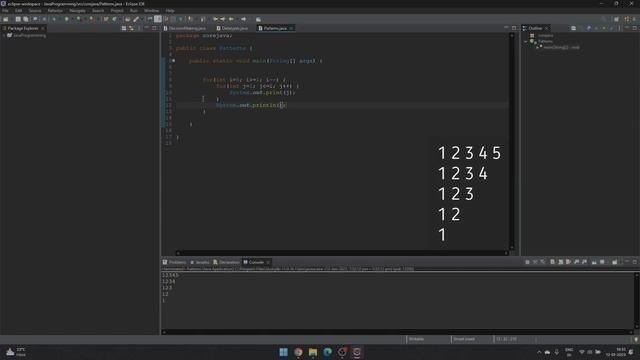Screen dimensions: 640x360
Task: Click the Save All toolbar icon
Action: [x=26, y=19]
